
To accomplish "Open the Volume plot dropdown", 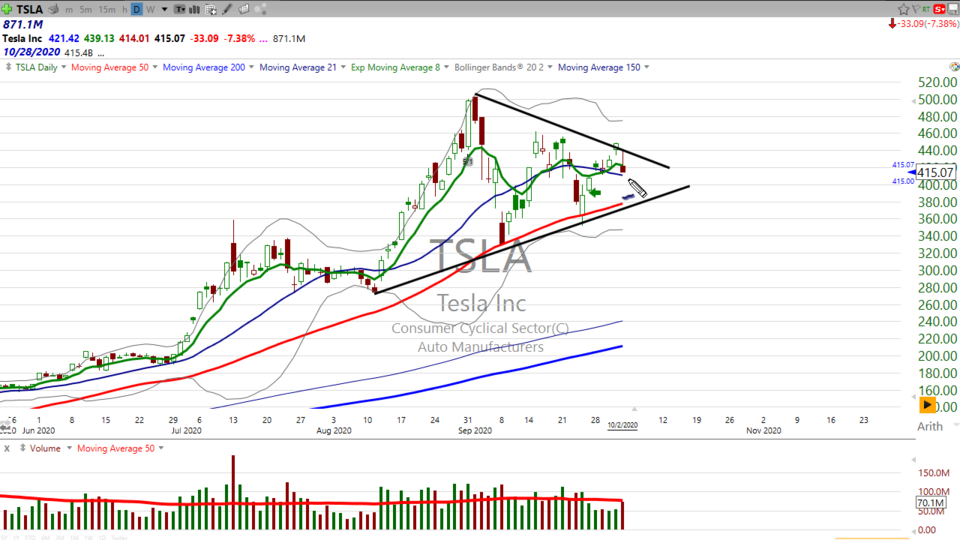I will pyautogui.click(x=69, y=448).
